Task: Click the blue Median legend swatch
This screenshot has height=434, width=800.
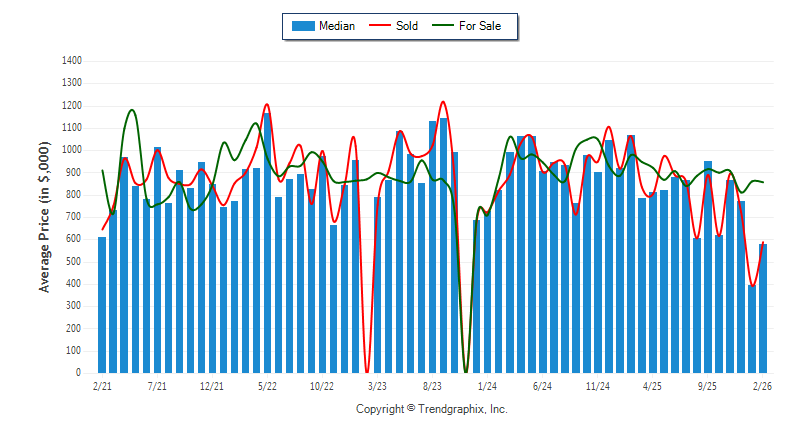Action: pos(302,26)
